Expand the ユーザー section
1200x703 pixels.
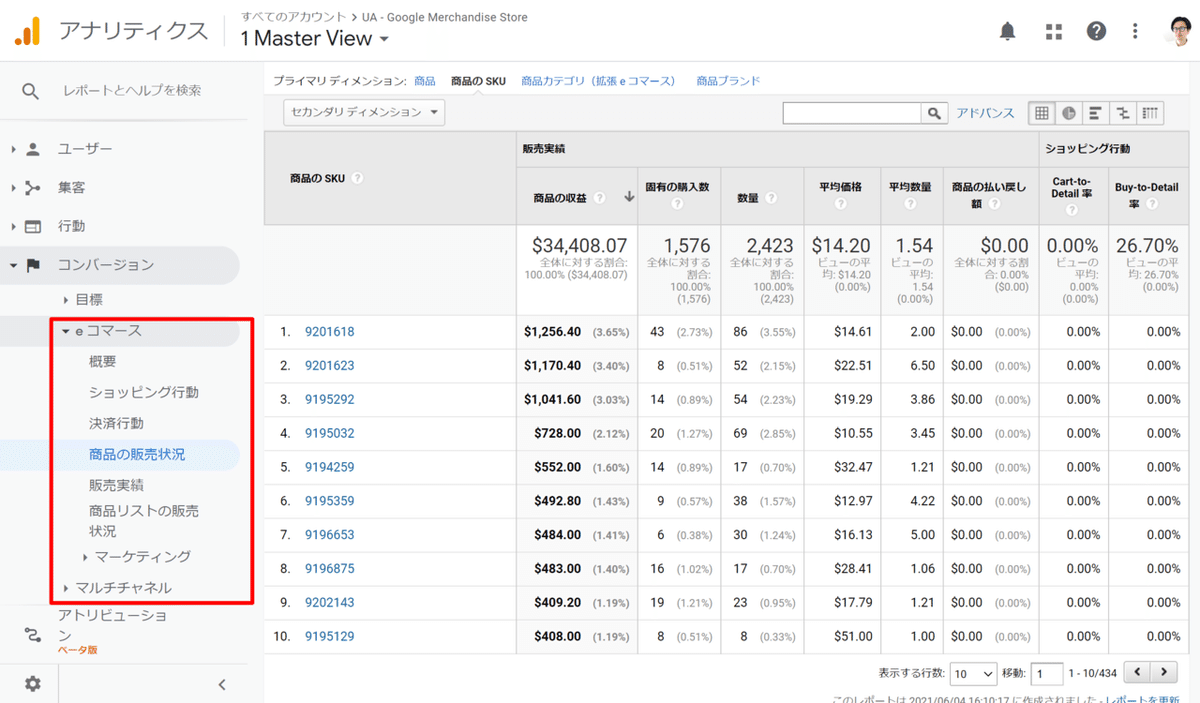point(13,149)
